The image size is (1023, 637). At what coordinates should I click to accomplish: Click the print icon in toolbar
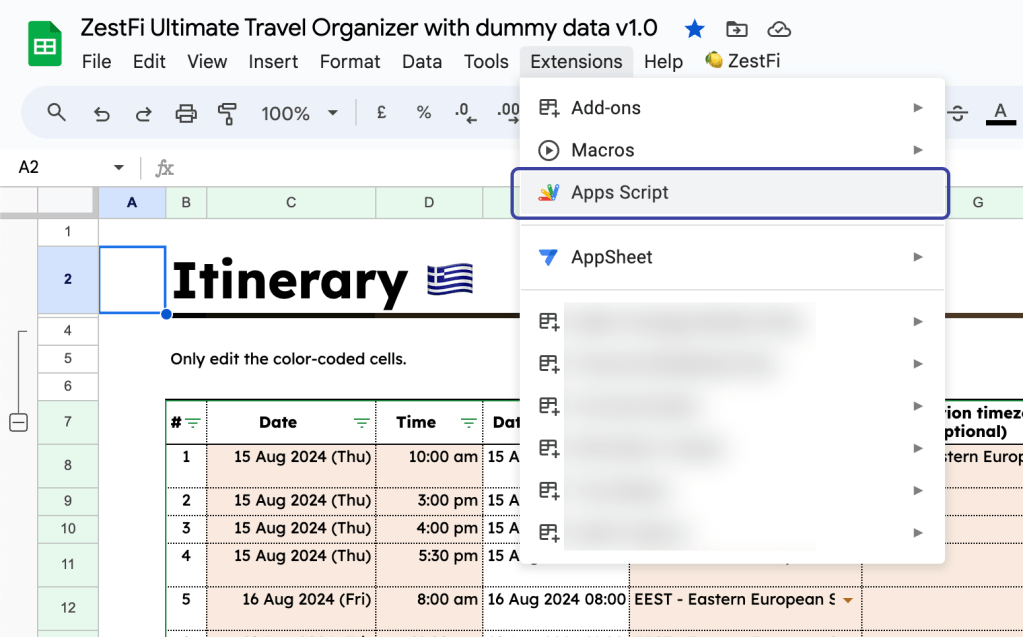pos(186,113)
